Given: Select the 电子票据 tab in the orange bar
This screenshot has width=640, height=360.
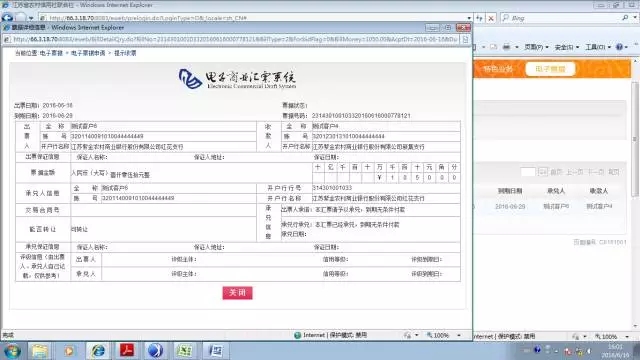Looking at the screenshot, I should (550, 69).
